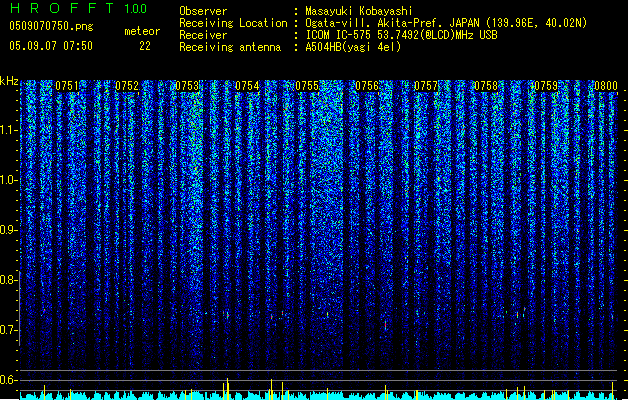
Task: Click the 0752 time marker
Action: pyautogui.click(x=127, y=86)
